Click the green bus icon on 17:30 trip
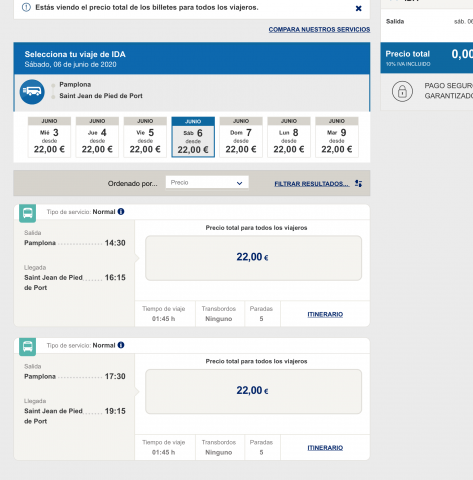This screenshot has width=473, height=480. click(28, 347)
